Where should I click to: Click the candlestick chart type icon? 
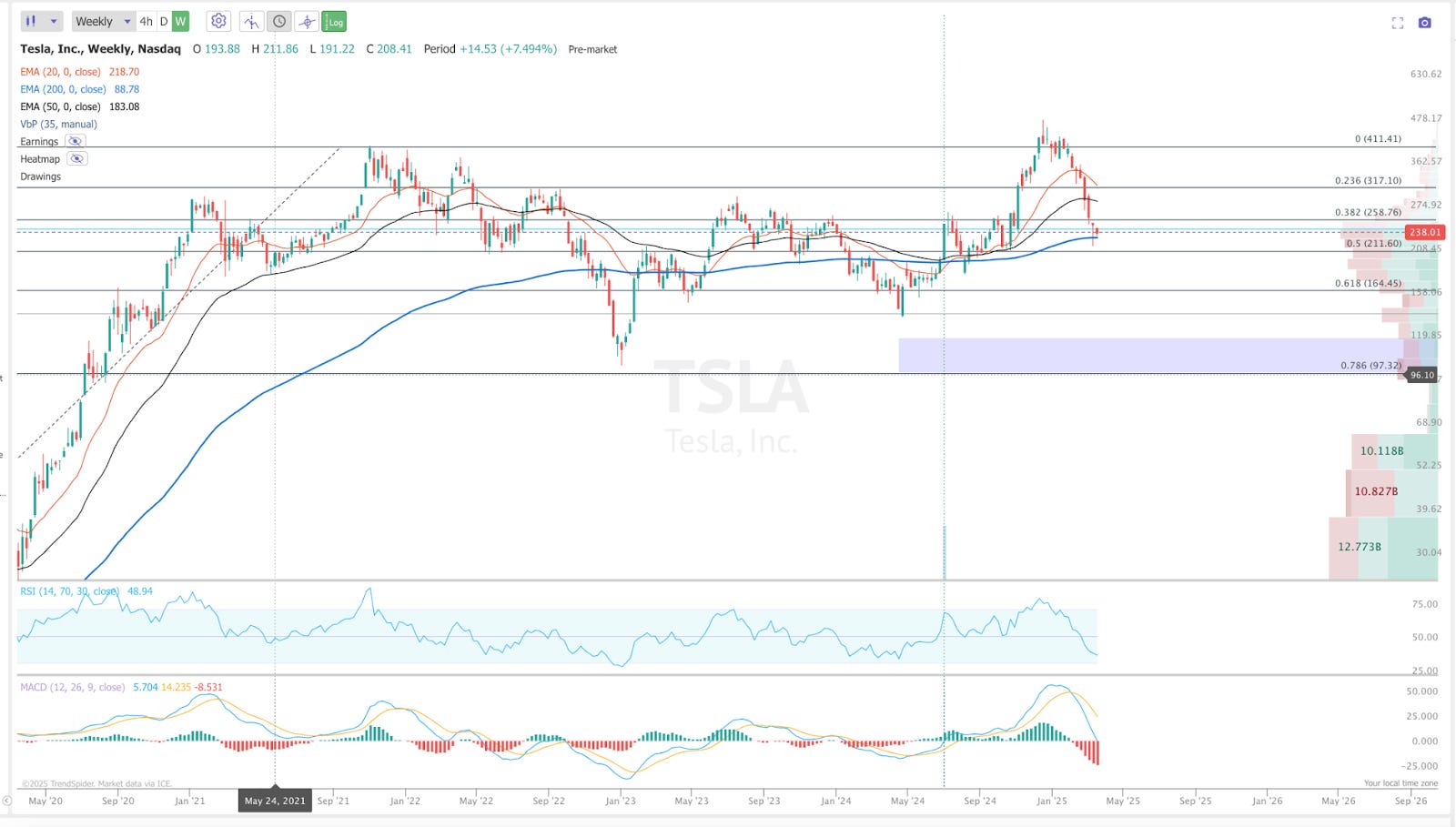point(31,21)
